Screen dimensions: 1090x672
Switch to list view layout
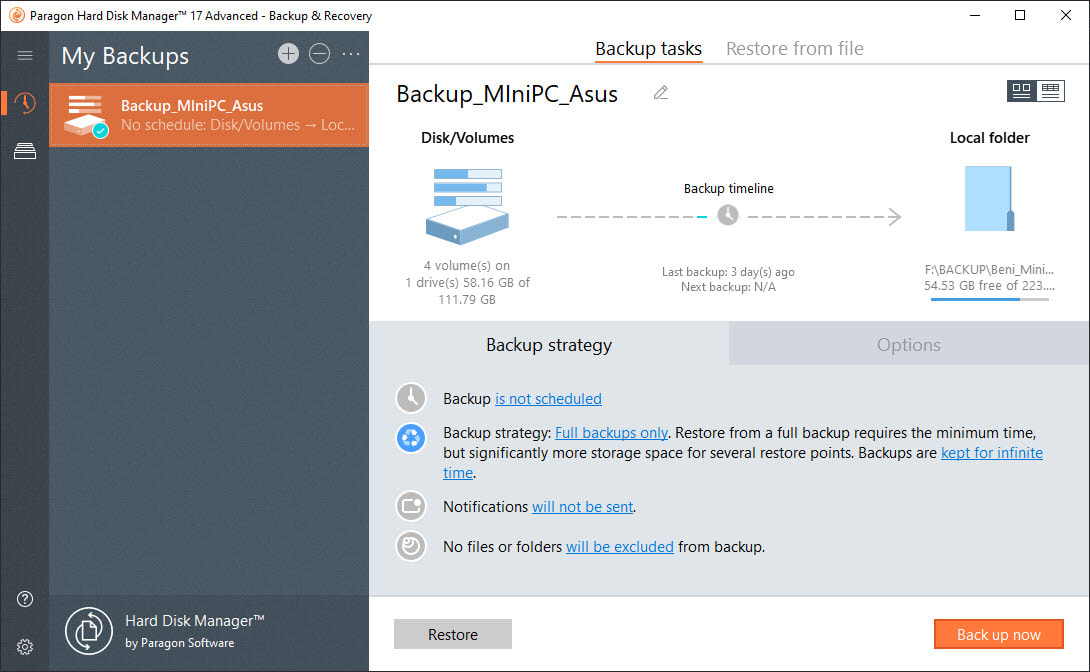(x=1050, y=90)
